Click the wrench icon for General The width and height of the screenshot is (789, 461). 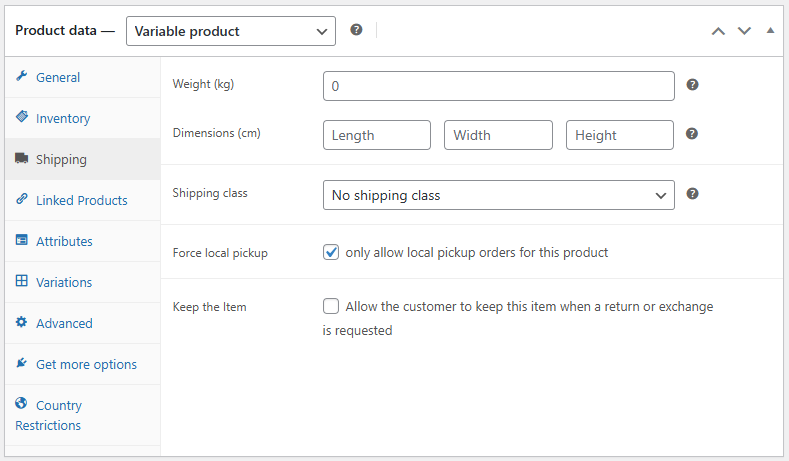click(x=21, y=77)
